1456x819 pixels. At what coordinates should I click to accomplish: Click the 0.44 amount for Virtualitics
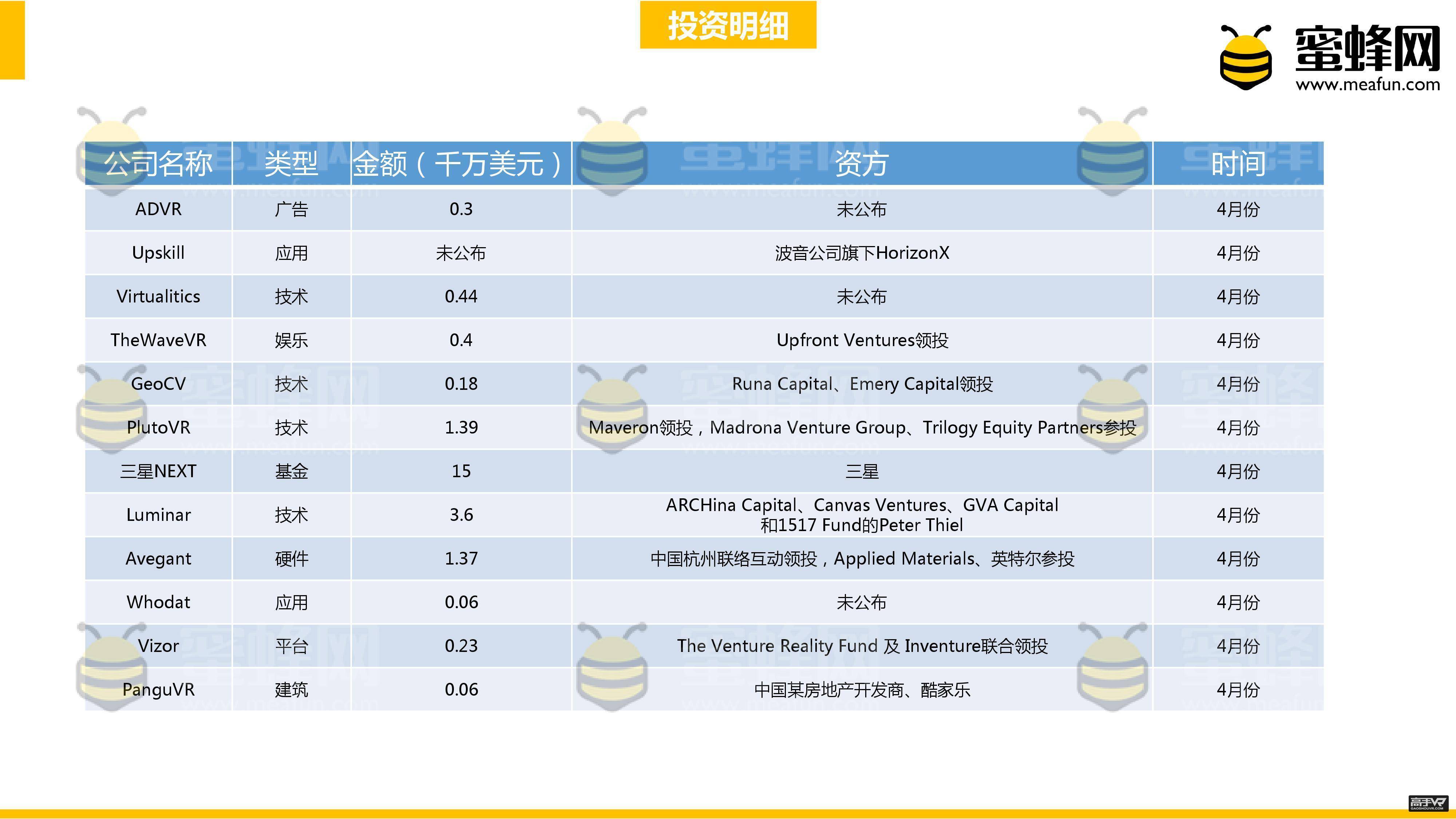click(x=461, y=296)
